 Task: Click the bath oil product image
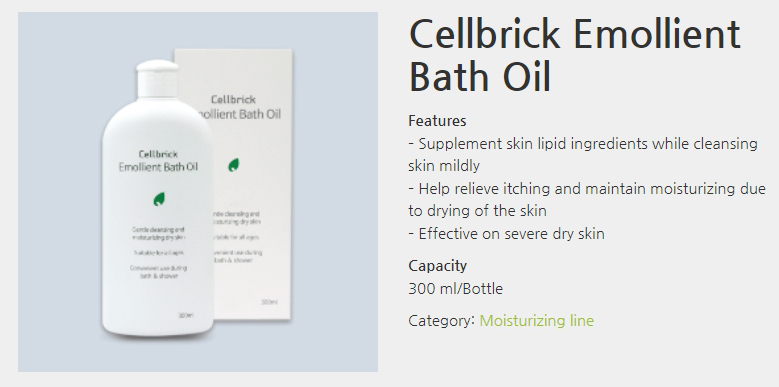coord(198,192)
